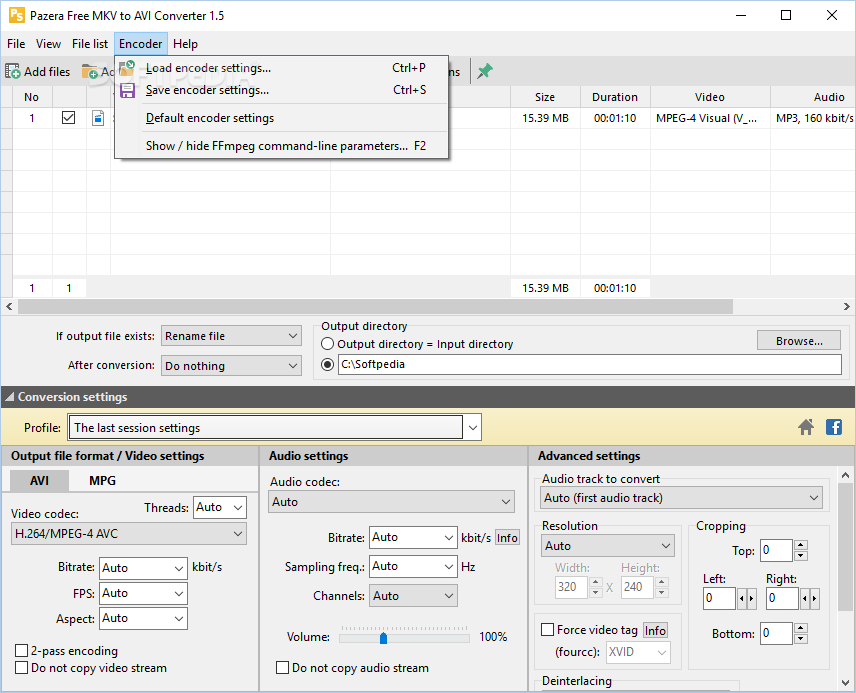Viewport: 856px width, 693px height.
Task: Open the Audio codec dropdown
Action: [391, 502]
